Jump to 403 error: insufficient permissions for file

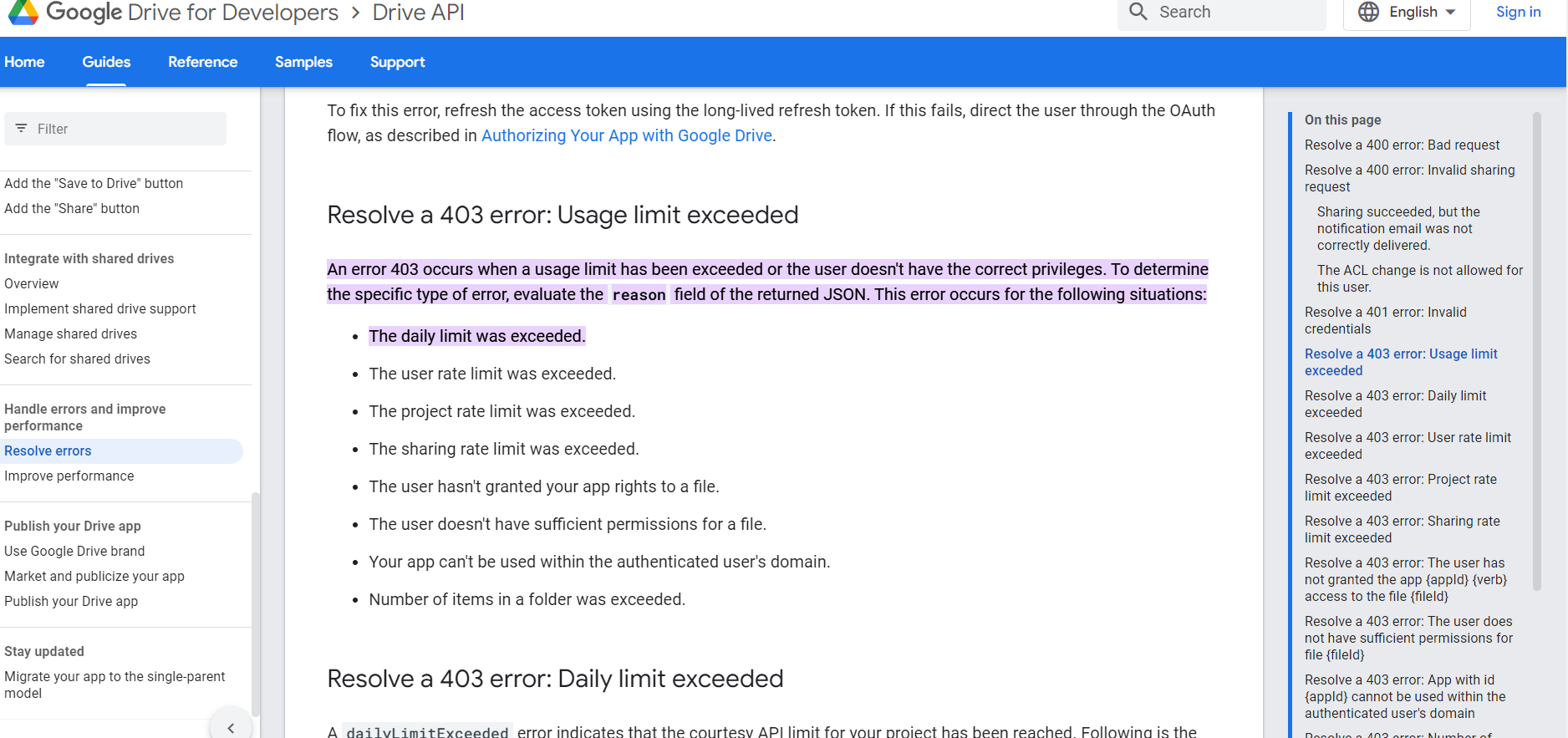pos(1408,638)
